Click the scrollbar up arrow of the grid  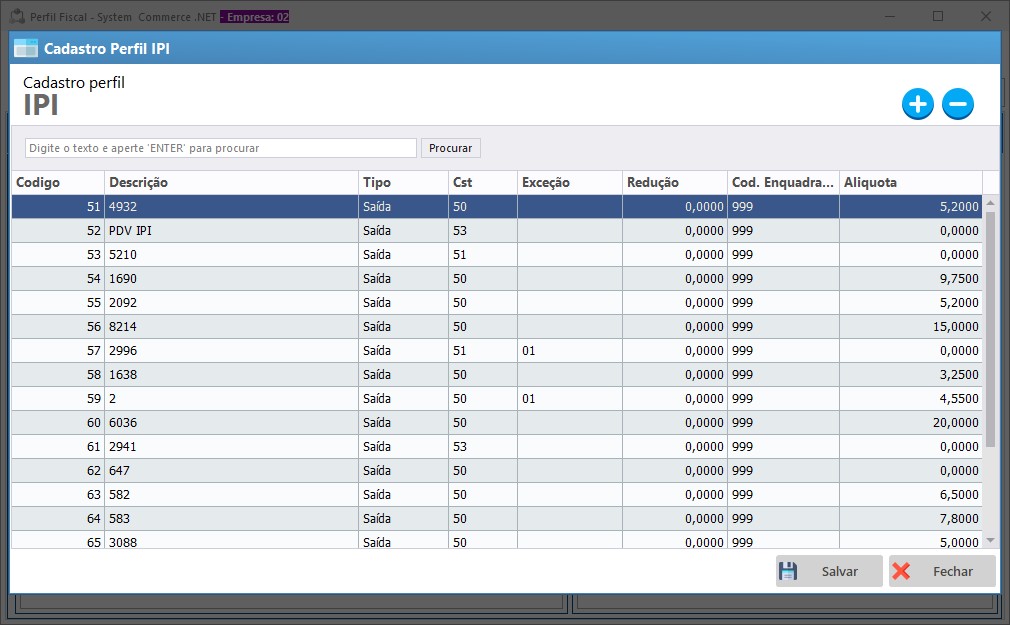click(x=990, y=203)
